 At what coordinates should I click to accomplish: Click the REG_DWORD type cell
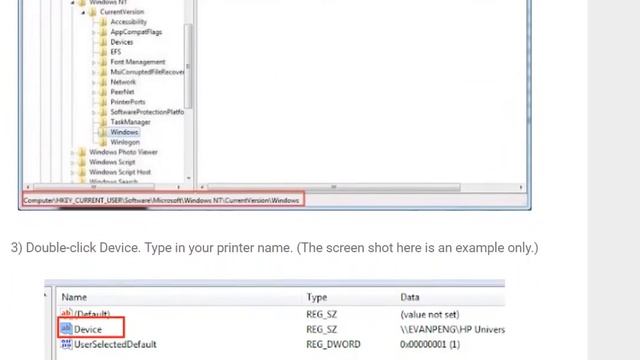333,344
